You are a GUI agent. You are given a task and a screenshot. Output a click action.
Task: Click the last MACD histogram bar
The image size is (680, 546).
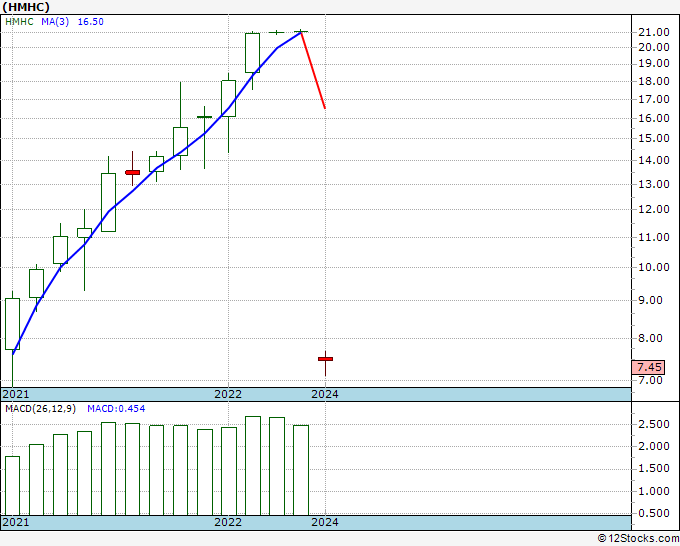click(301, 470)
